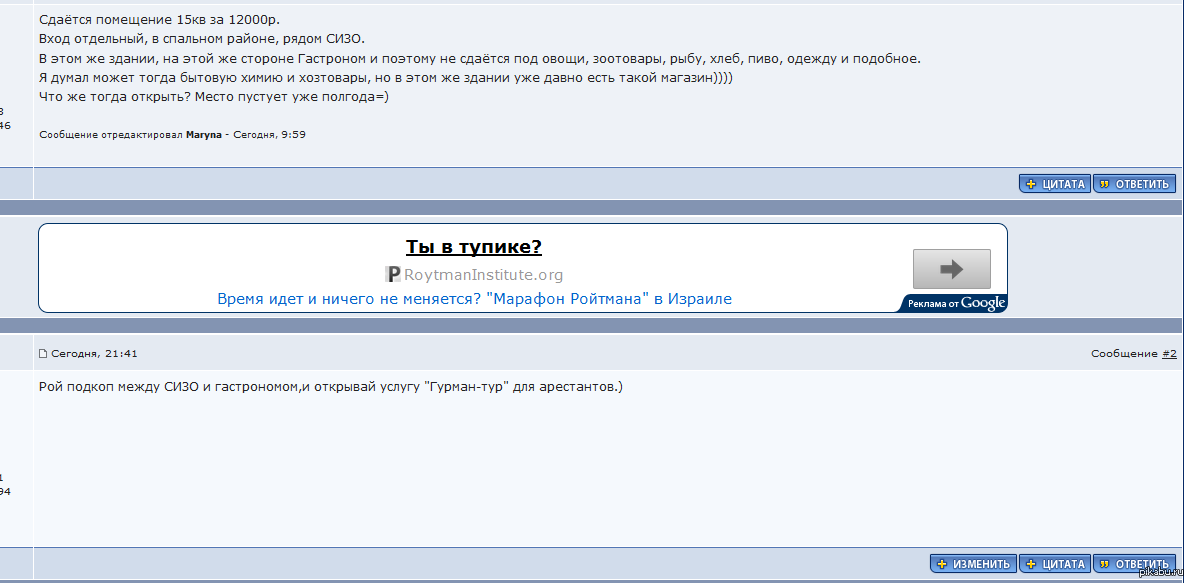Open the RoytmanInstitute.org link
The width and height of the screenshot is (1189, 583).
[x=483, y=275]
